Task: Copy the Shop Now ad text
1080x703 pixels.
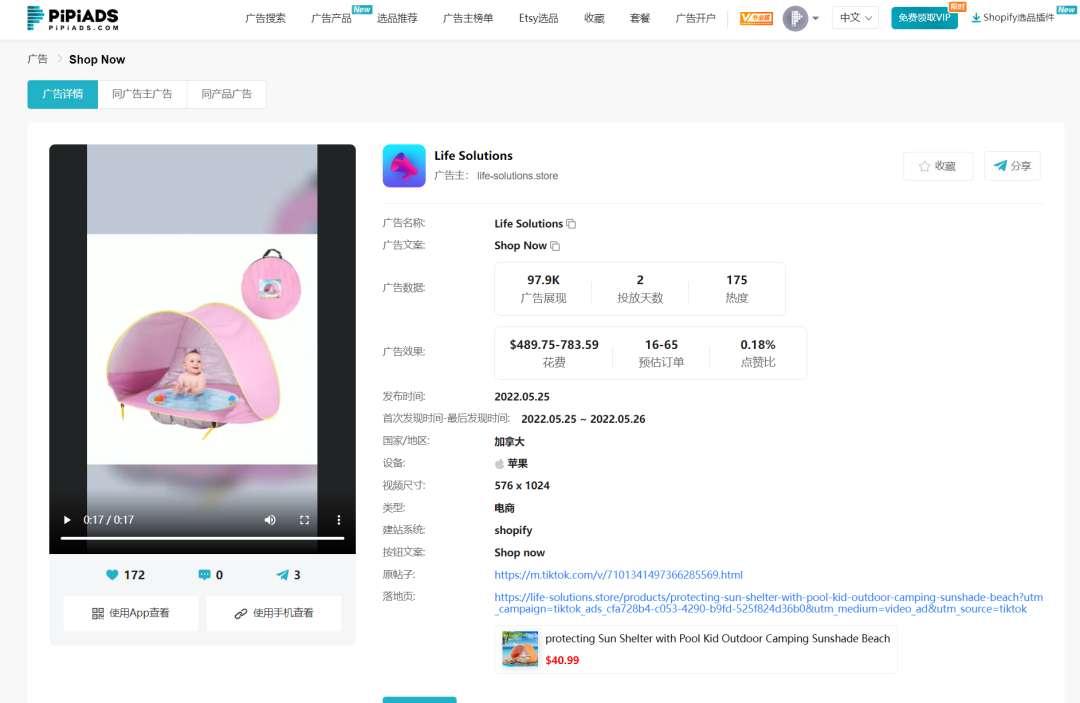Action: pos(555,246)
